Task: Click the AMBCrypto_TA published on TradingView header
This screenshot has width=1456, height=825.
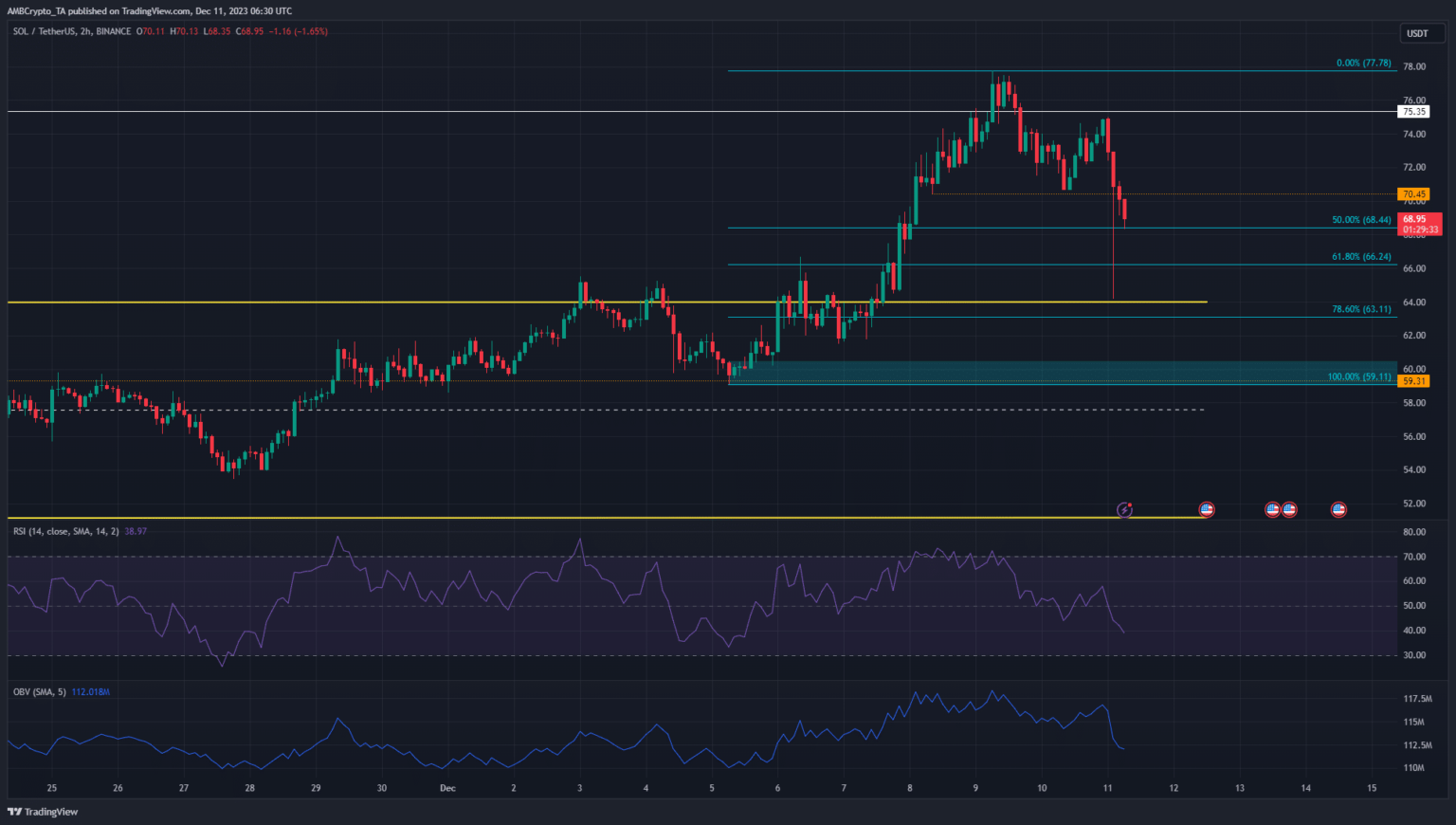Action: (150, 10)
